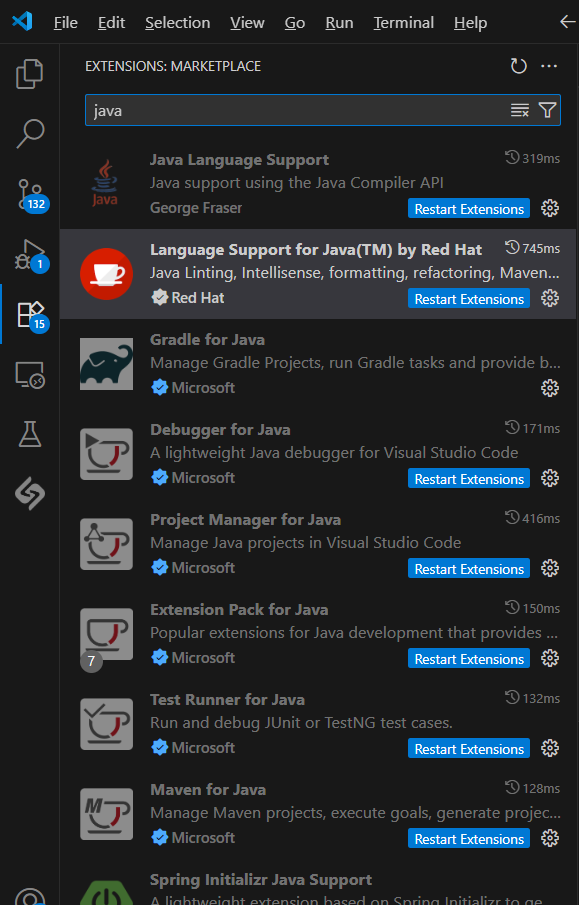The height and width of the screenshot is (905, 579).
Task: Open Views and More Actions ellipsis menu
Action: (x=549, y=66)
